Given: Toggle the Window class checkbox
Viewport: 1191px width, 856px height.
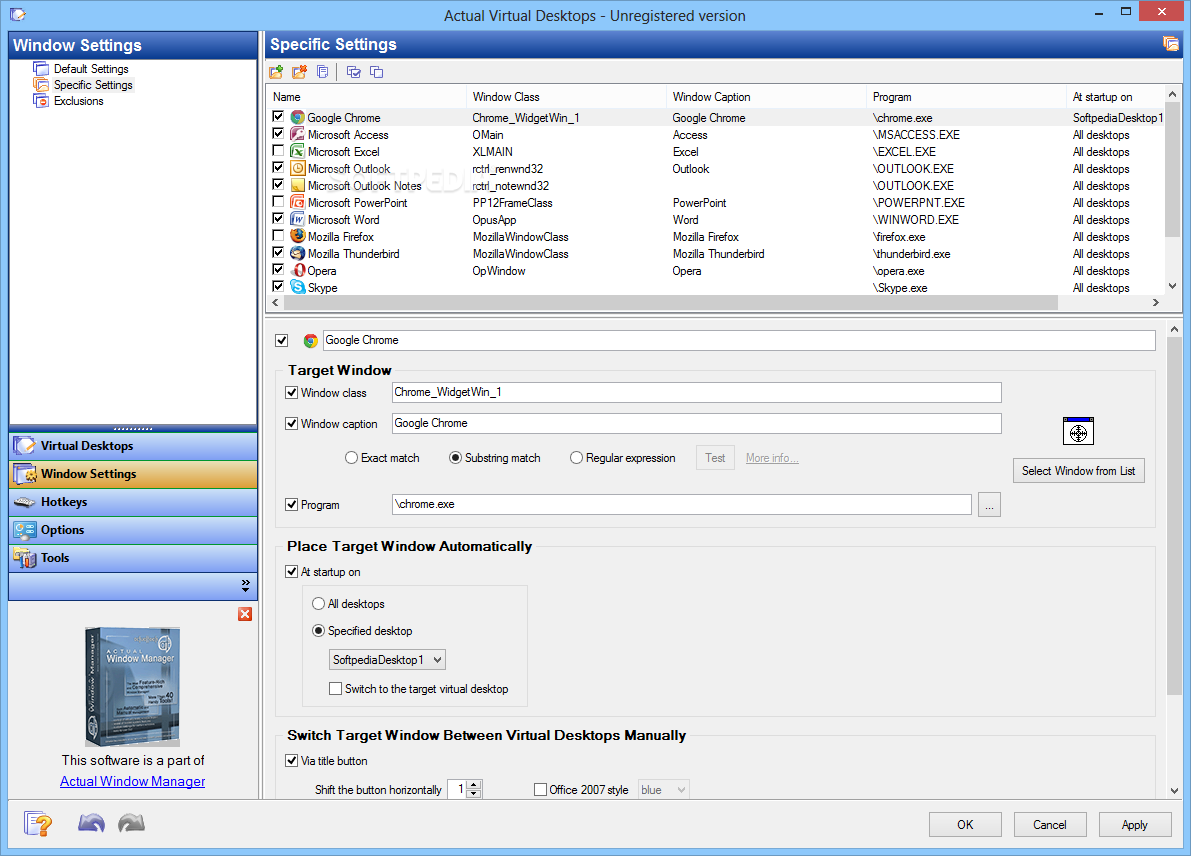Looking at the screenshot, I should [292, 393].
